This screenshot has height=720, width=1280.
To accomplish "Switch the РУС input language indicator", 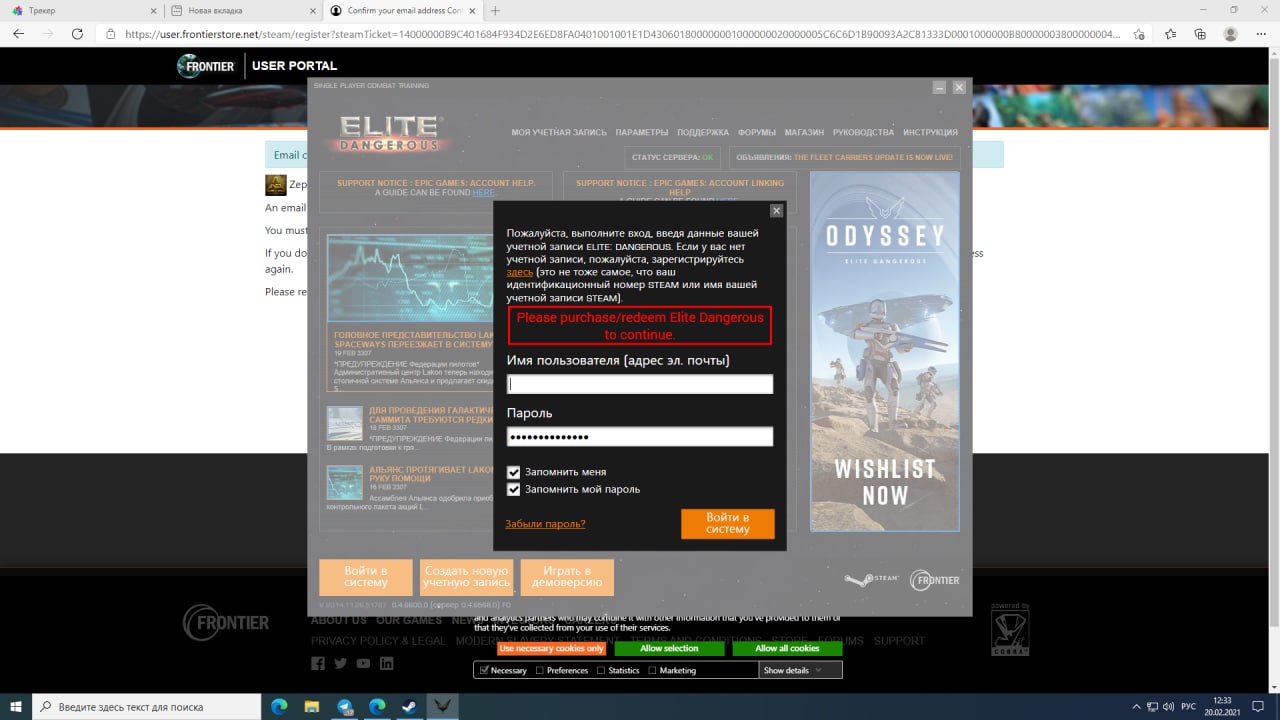I will pos(1189,706).
